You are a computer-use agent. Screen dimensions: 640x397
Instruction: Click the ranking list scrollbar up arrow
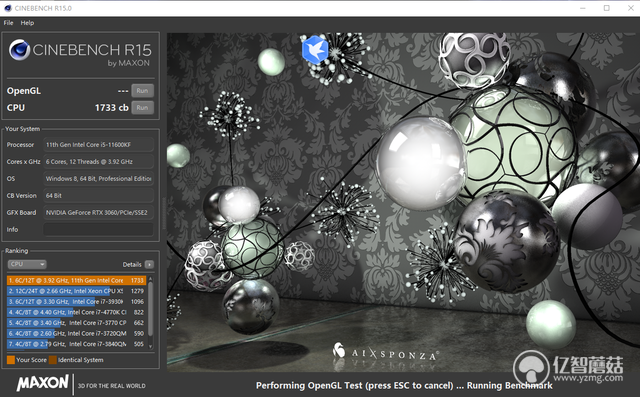tap(151, 279)
